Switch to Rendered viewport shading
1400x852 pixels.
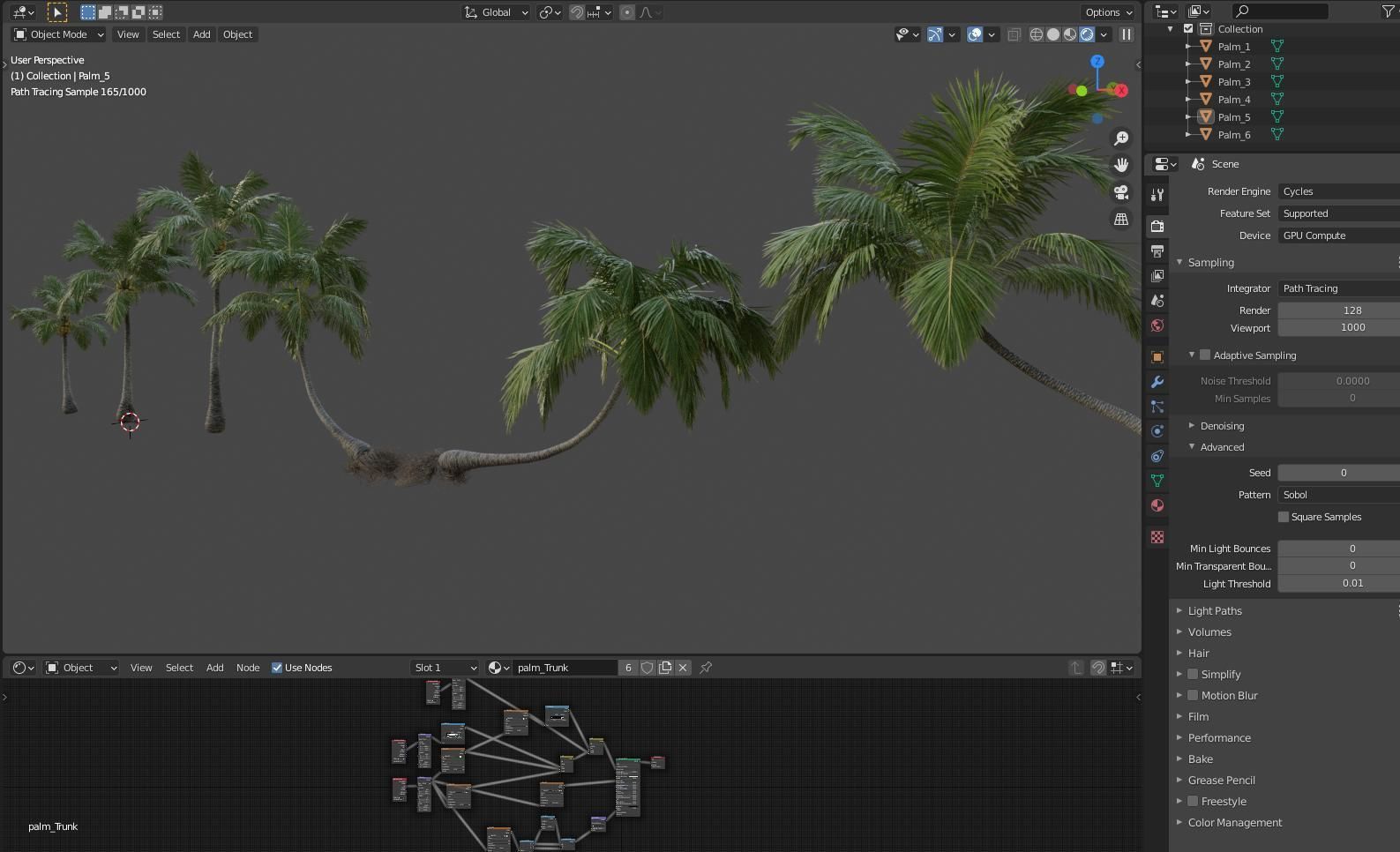coord(1087,34)
